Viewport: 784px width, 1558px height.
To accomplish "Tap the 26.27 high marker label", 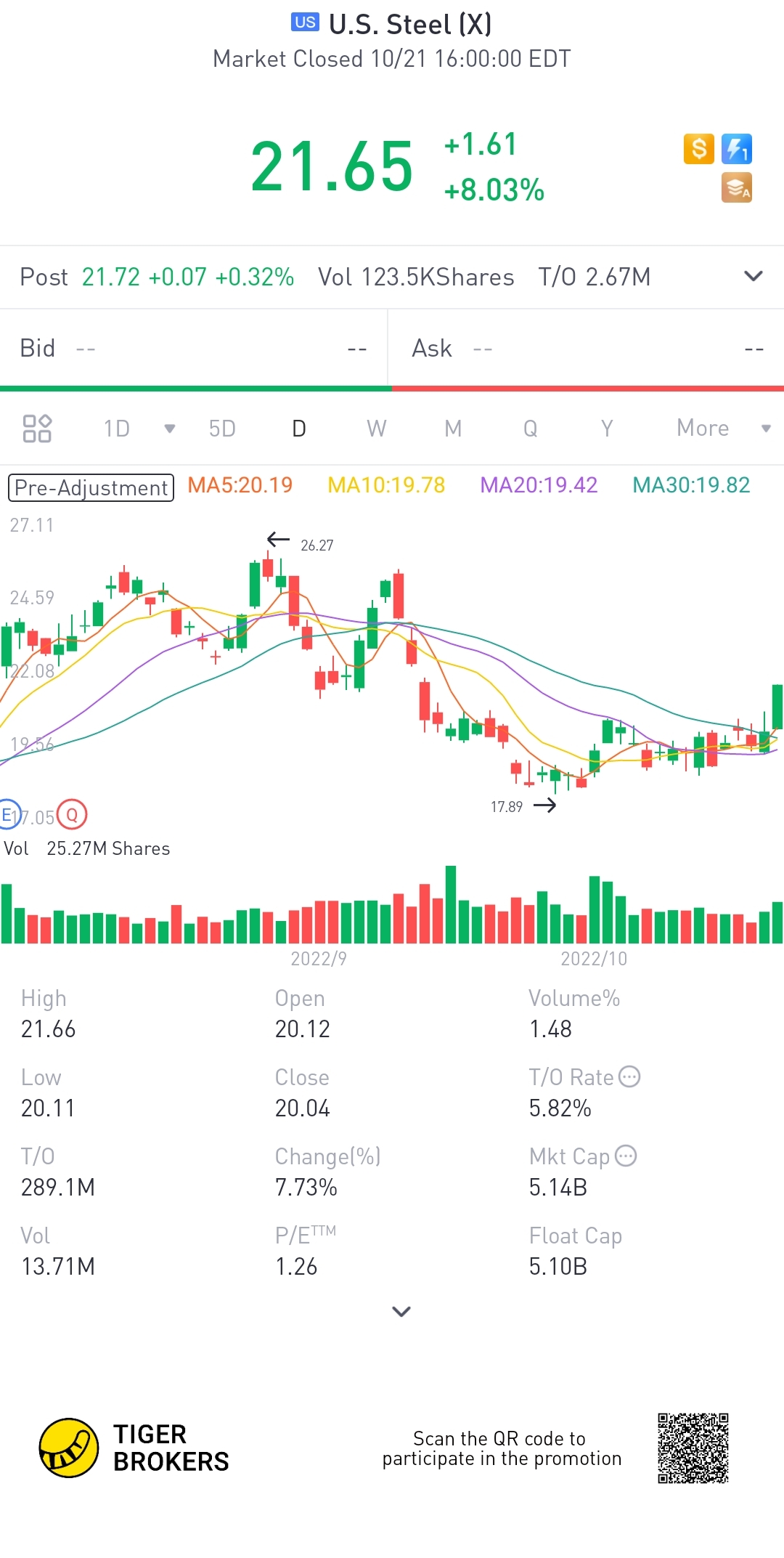I will (x=317, y=545).
